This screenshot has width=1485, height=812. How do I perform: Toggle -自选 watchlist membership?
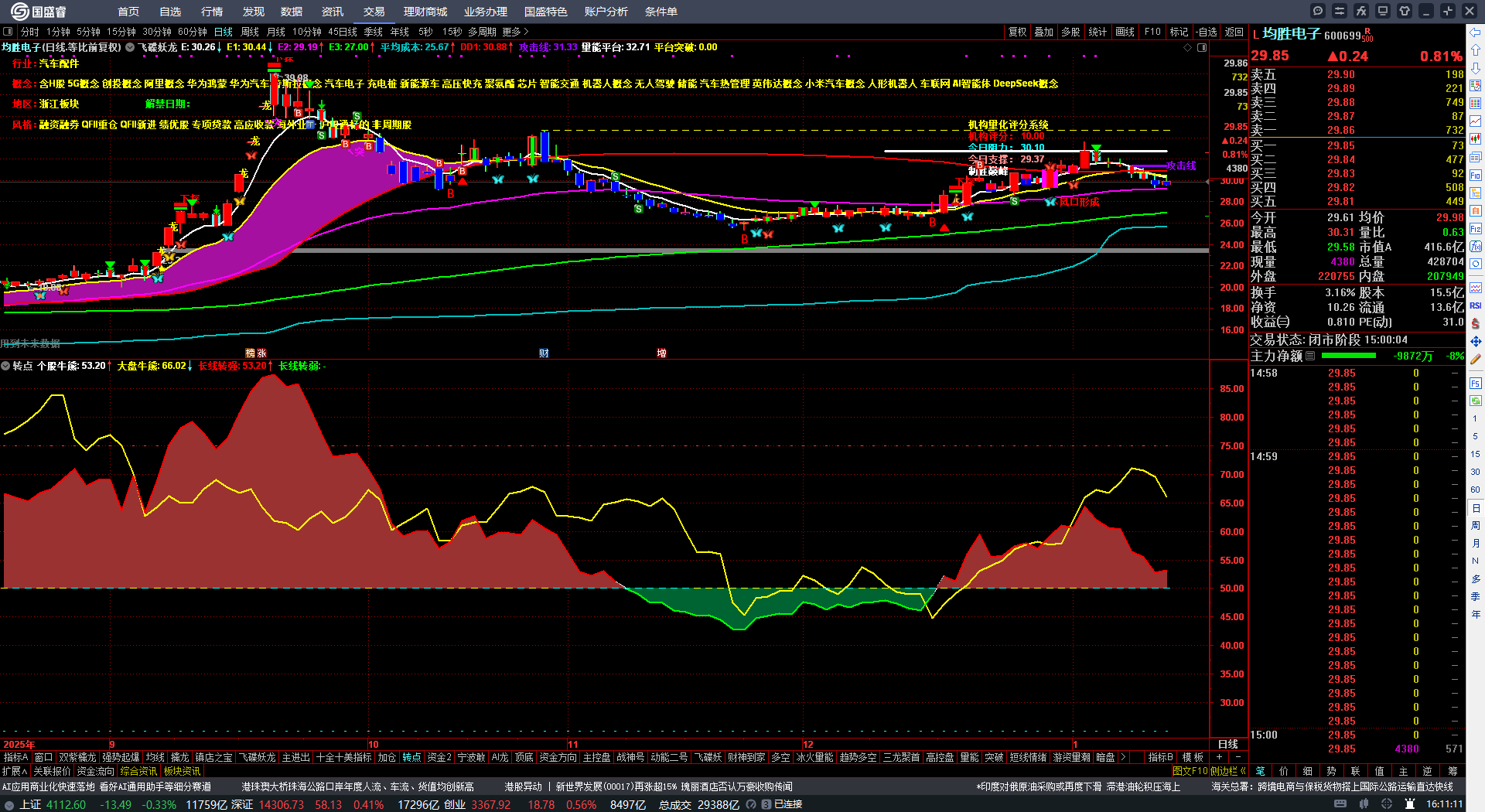[x=1206, y=32]
